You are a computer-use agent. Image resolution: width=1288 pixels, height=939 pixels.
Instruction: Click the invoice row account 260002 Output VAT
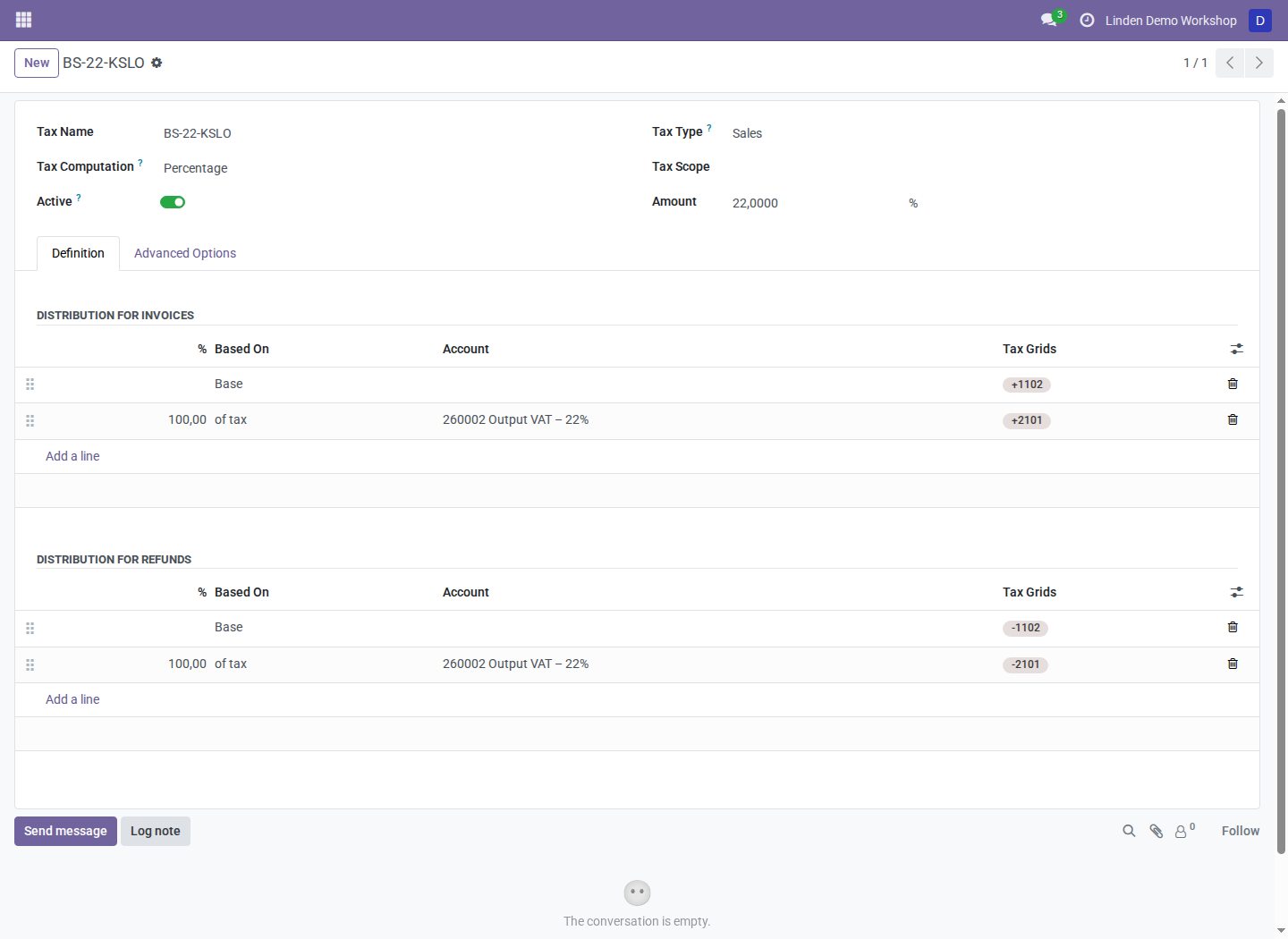(515, 419)
